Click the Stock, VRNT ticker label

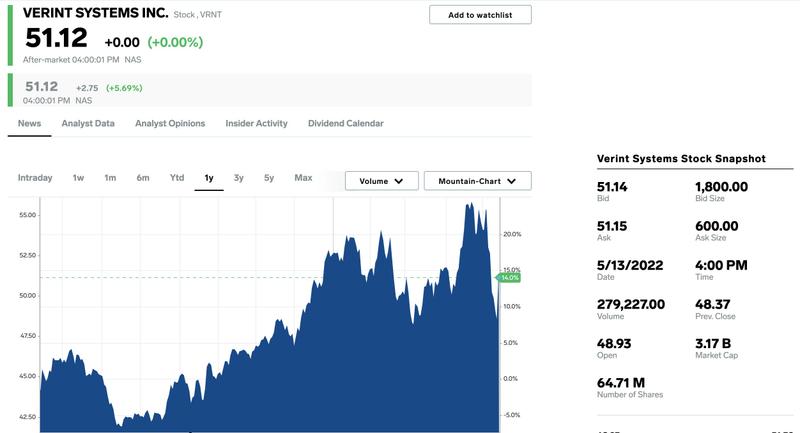[x=197, y=15]
